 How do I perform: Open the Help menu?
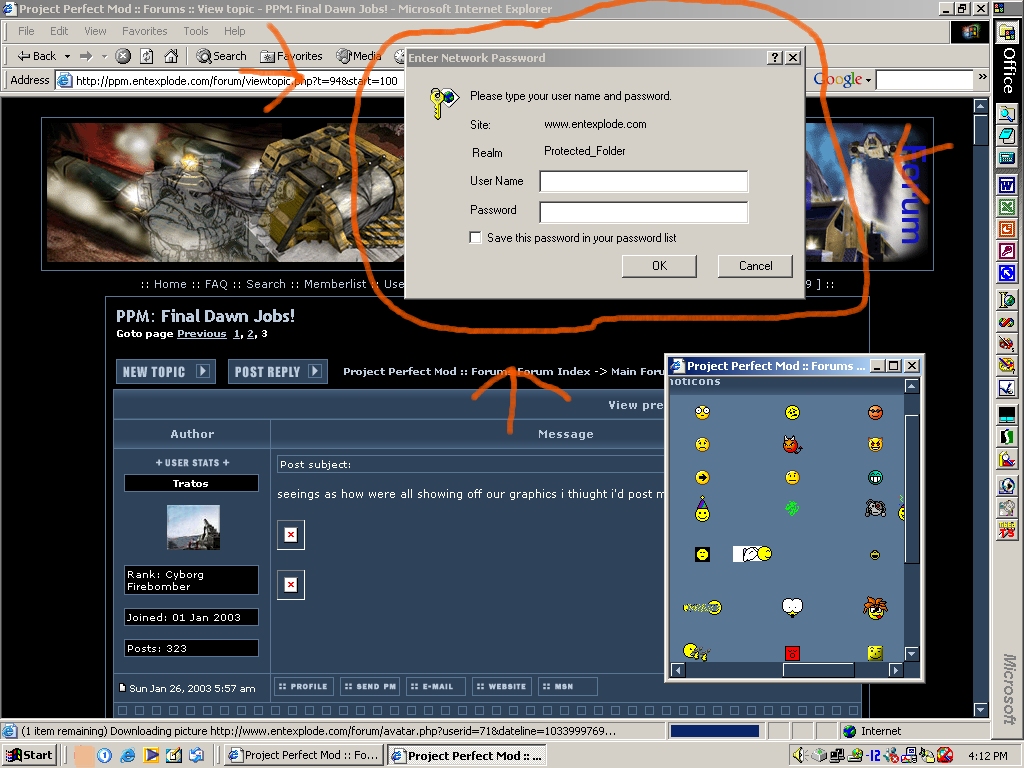click(234, 31)
